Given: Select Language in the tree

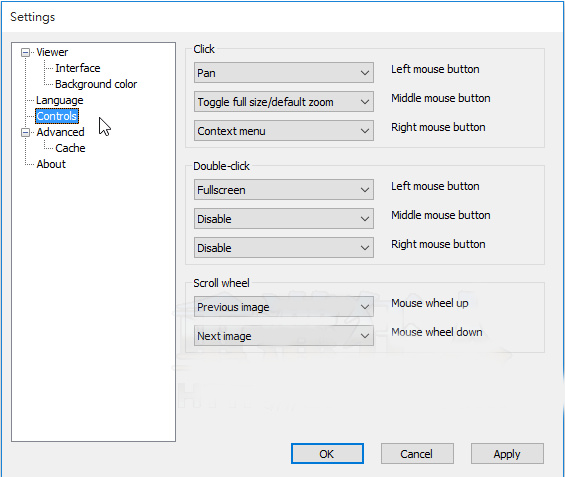Looking at the screenshot, I should point(59,100).
